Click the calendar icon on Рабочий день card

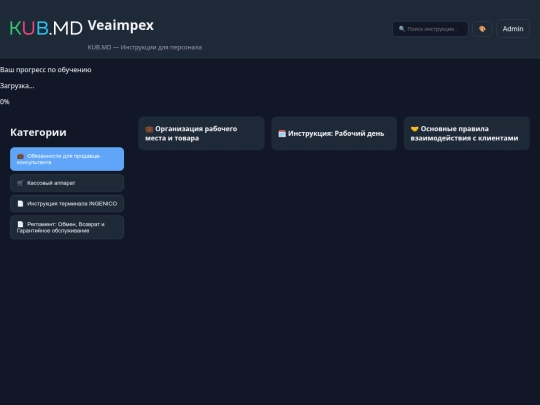point(282,134)
